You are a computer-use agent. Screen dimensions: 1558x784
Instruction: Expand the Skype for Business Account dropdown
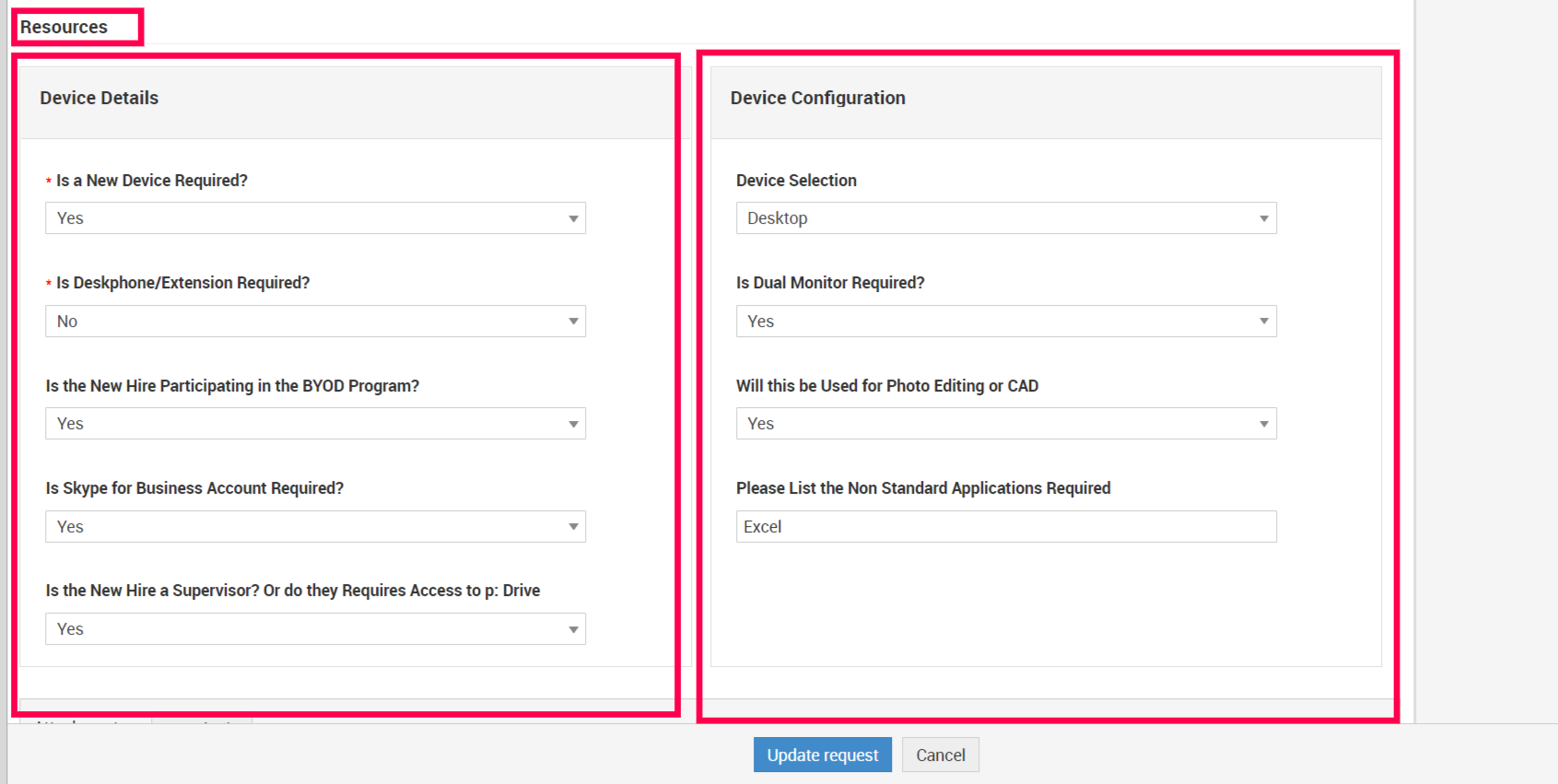tap(315, 527)
